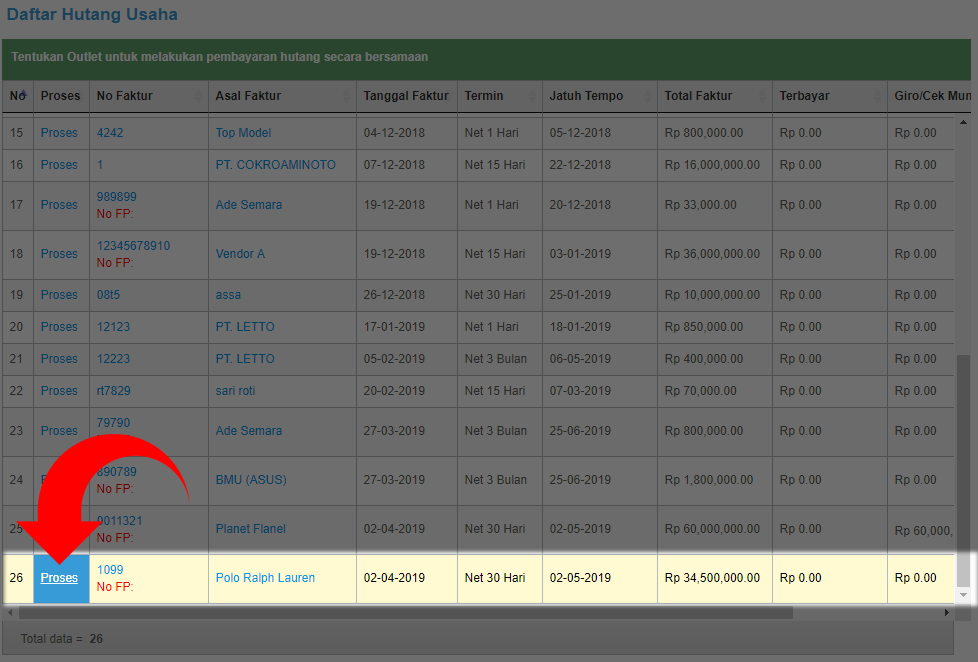
Task: Click Proses link in row 16
Action: point(59,165)
